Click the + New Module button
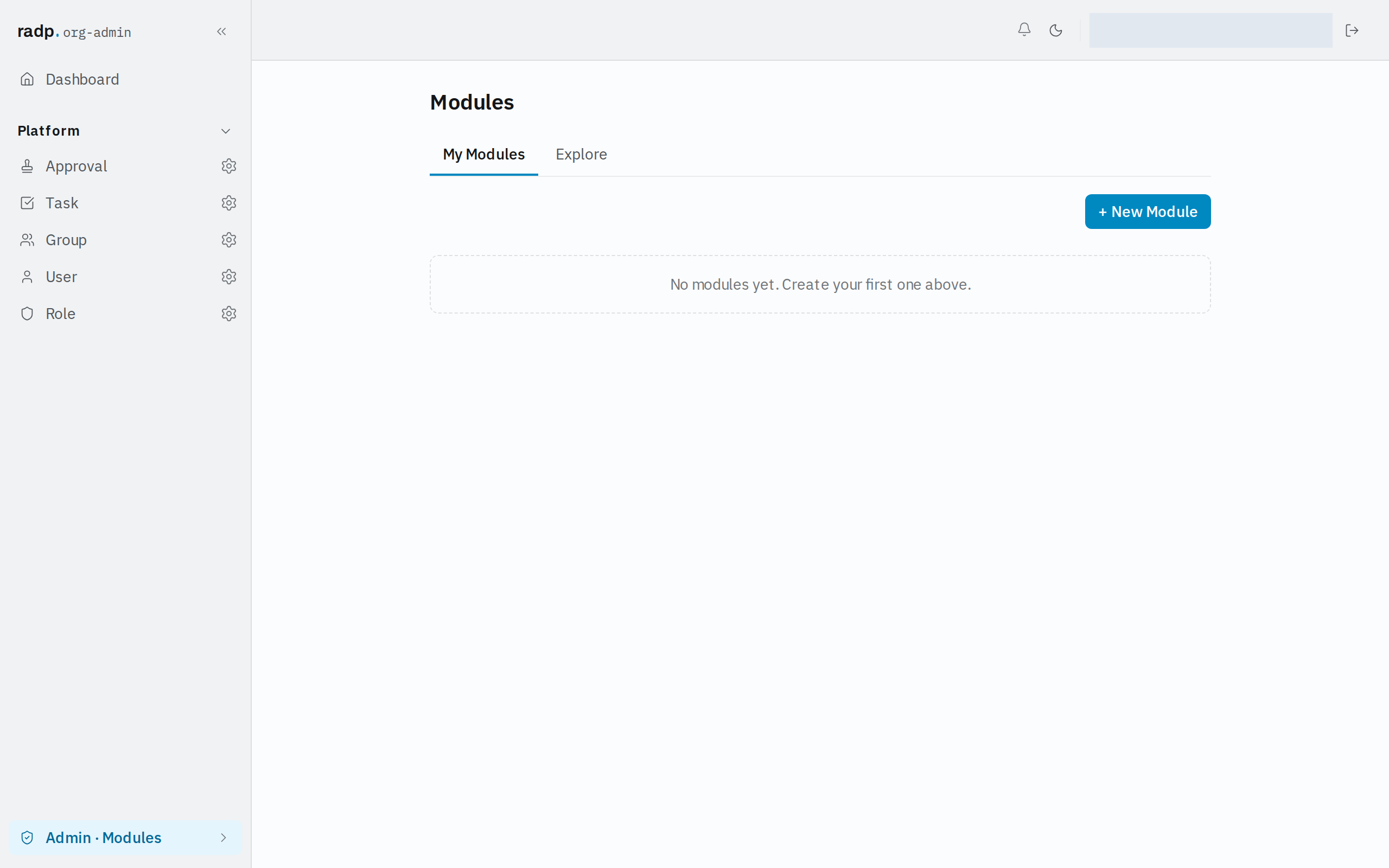The width and height of the screenshot is (1389, 868). [1148, 212]
